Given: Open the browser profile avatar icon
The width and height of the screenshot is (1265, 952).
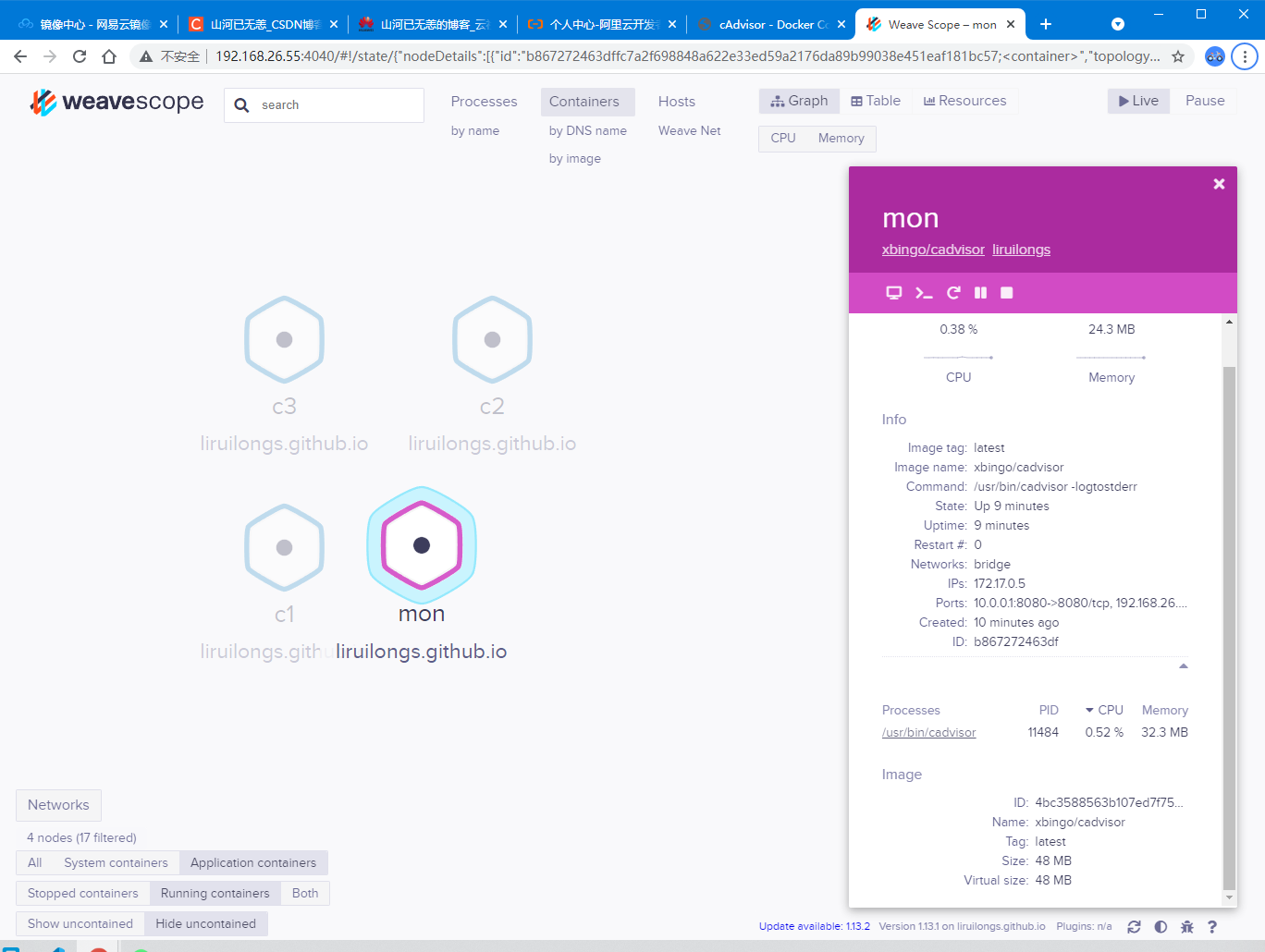Looking at the screenshot, I should 1215,56.
